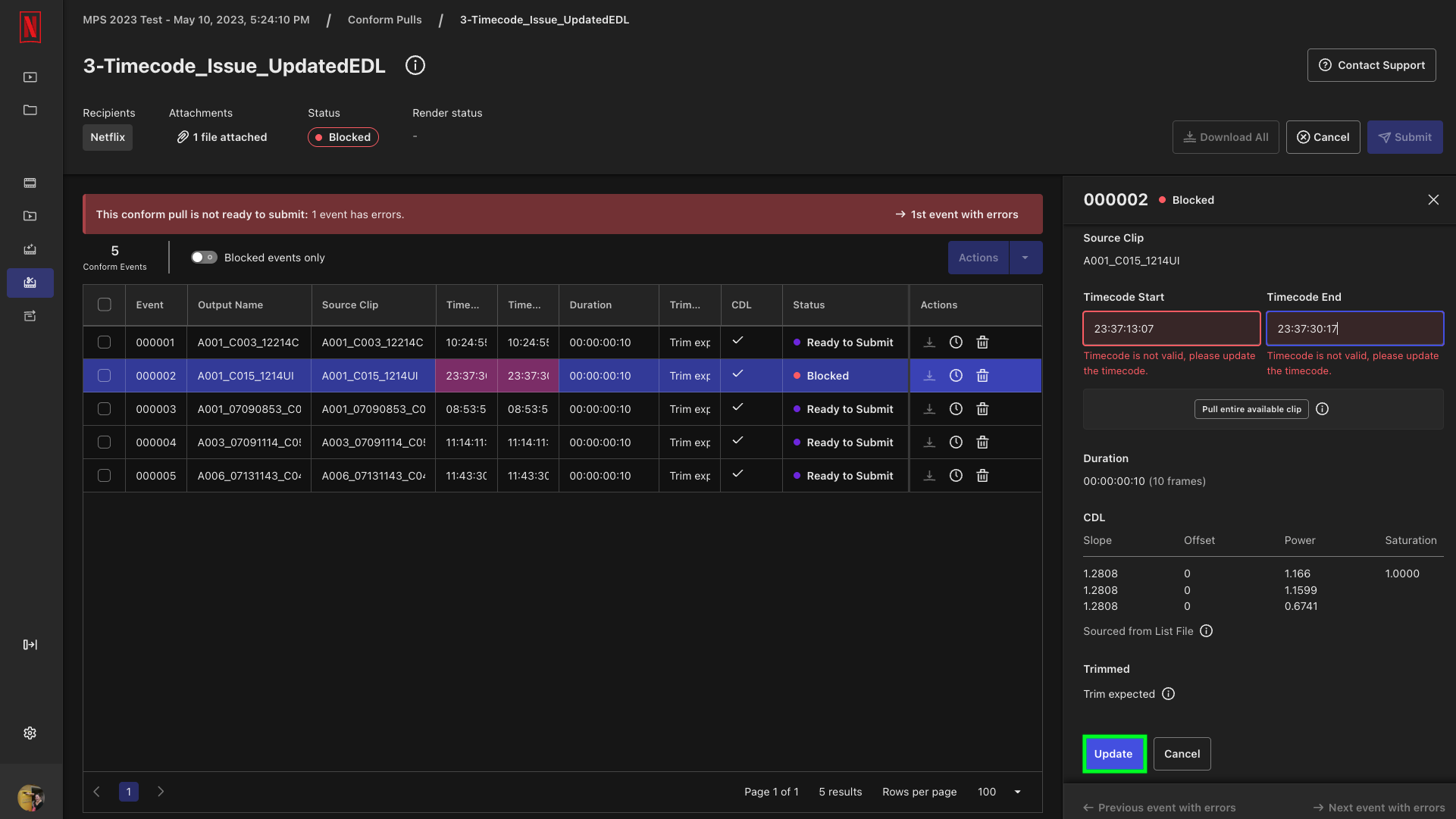View history for event 000001

click(x=957, y=342)
